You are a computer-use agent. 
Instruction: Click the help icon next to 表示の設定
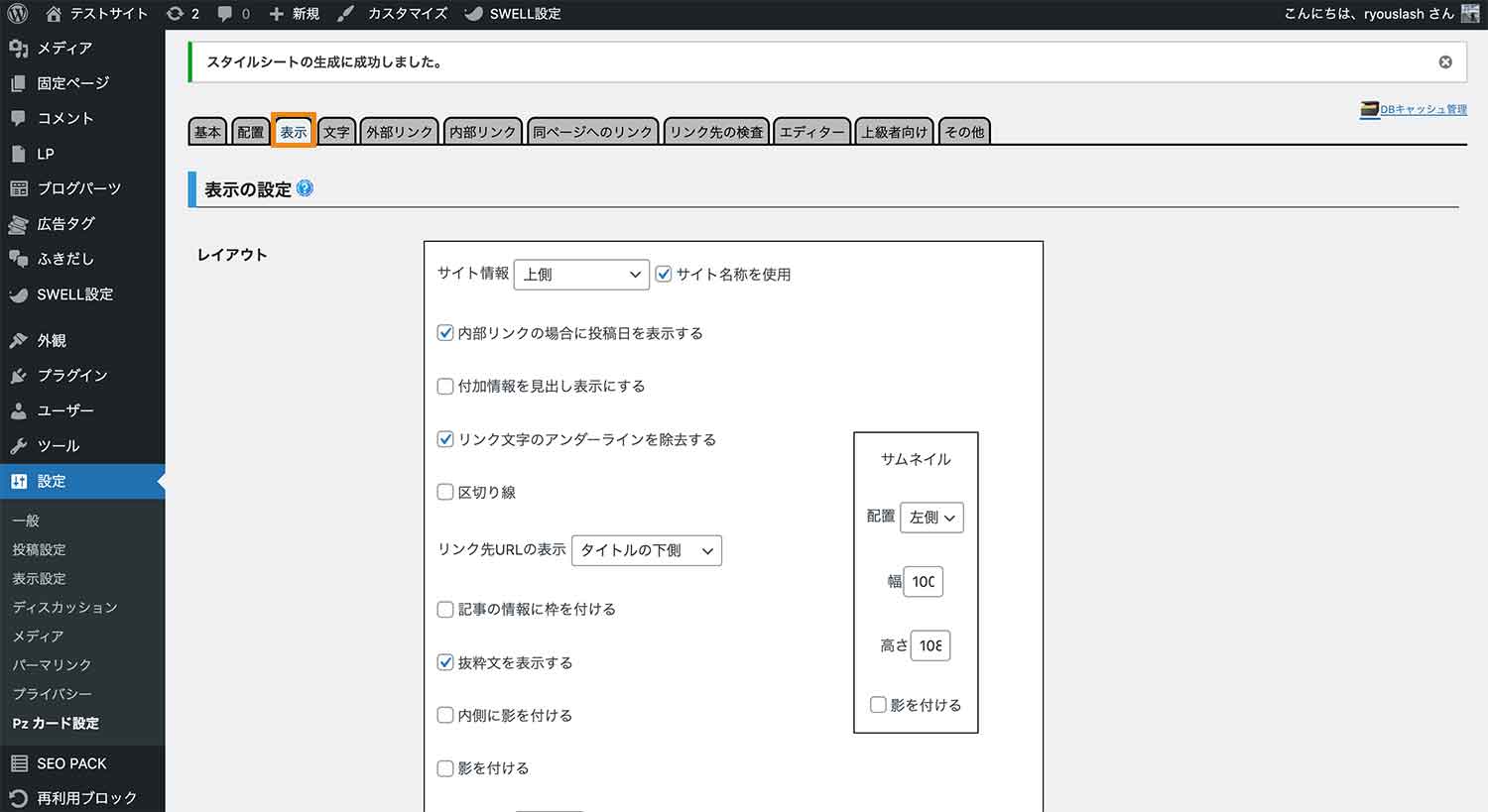(305, 188)
